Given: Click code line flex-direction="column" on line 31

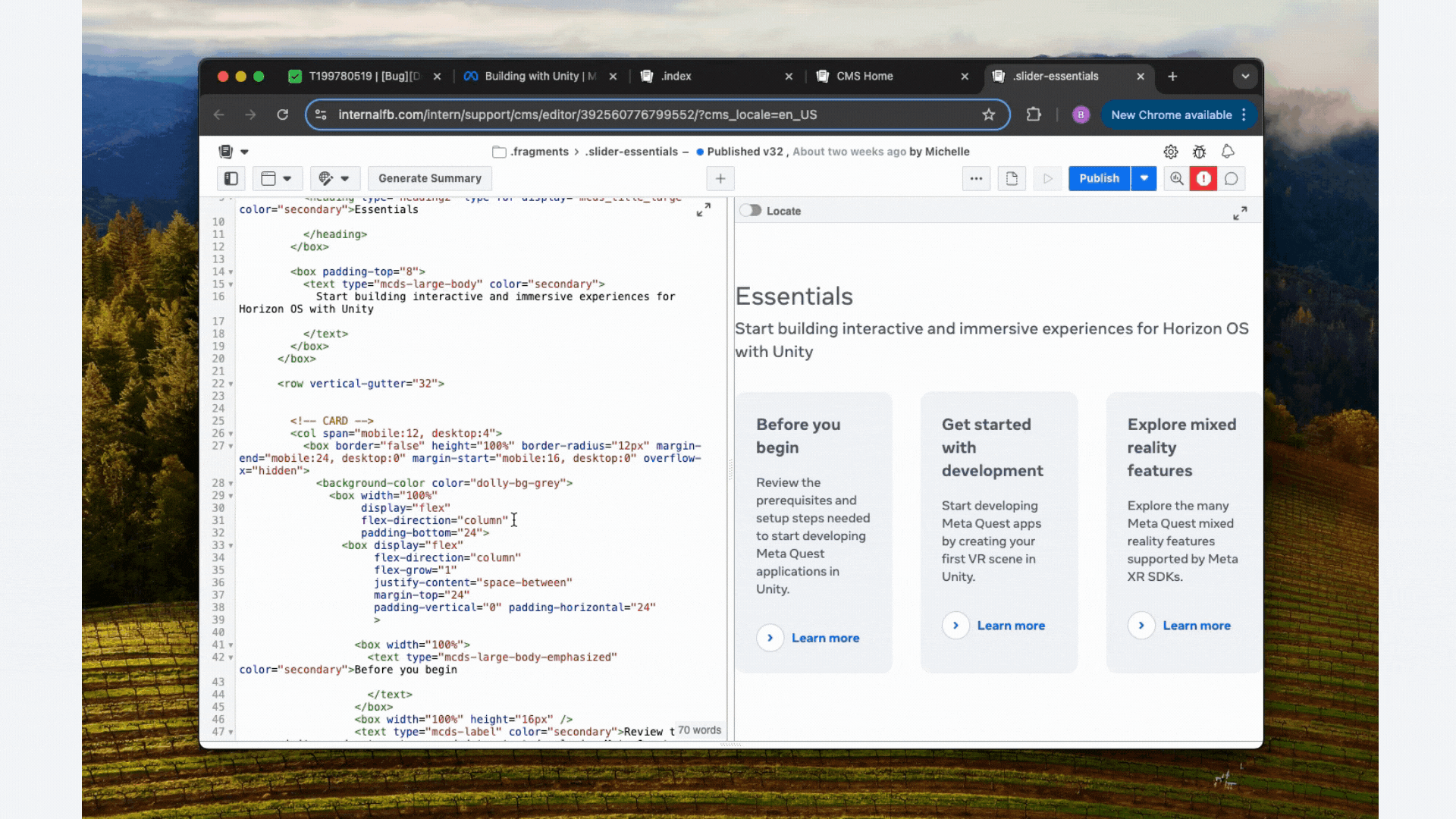Looking at the screenshot, I should 435,520.
